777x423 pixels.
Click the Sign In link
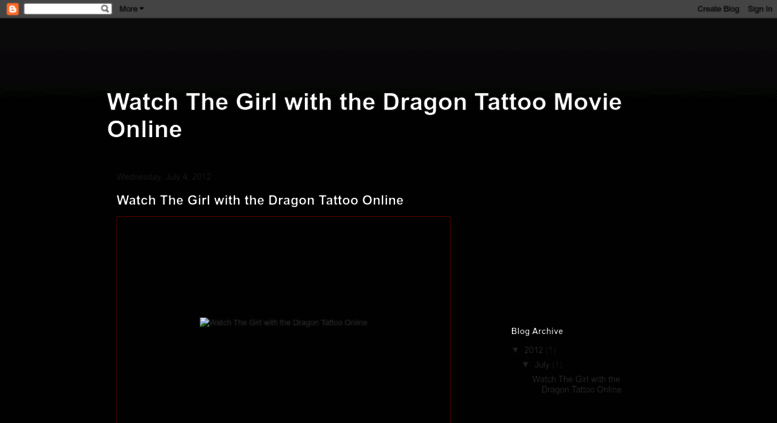pos(760,9)
